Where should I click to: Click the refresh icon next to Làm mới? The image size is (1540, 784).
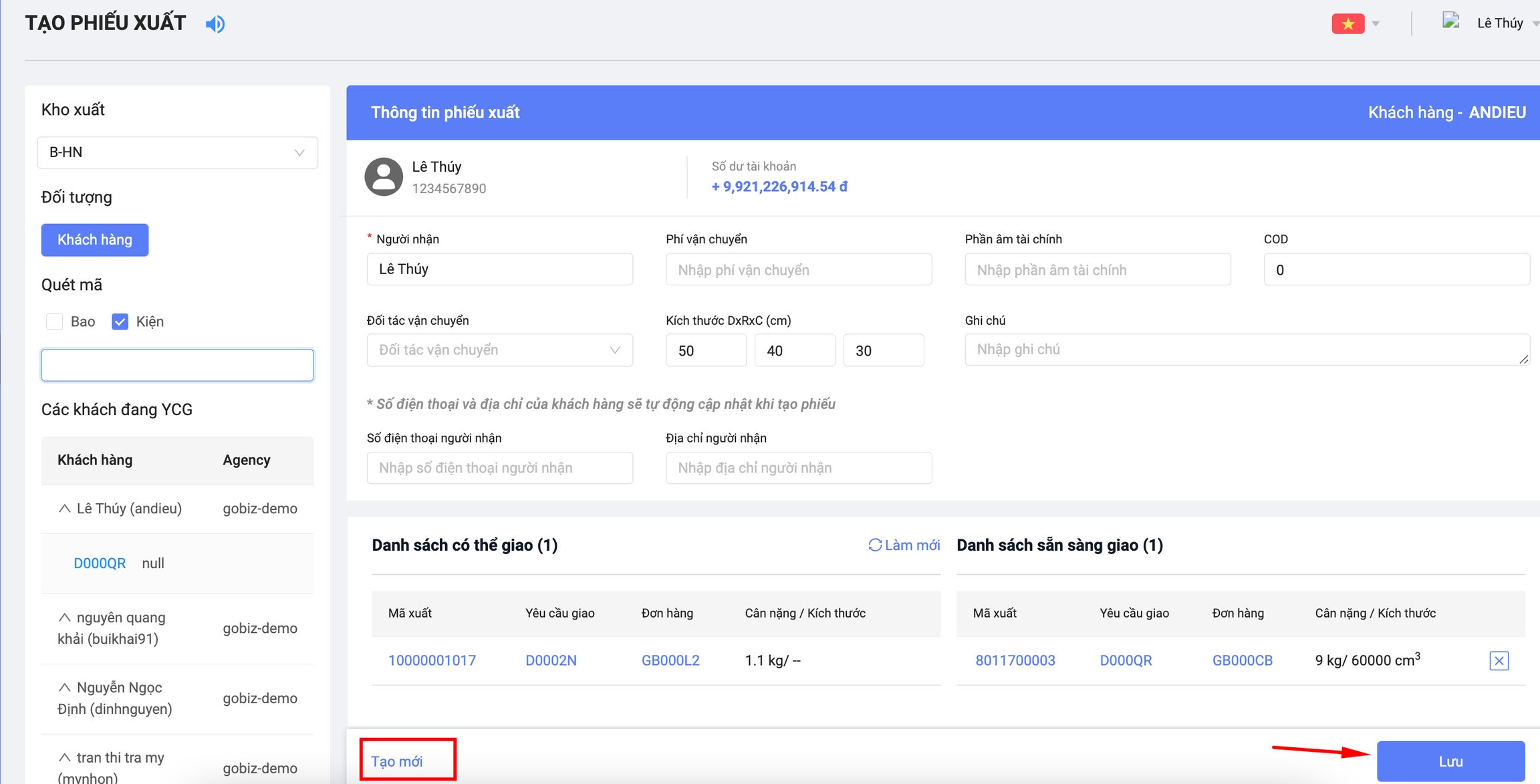click(874, 545)
